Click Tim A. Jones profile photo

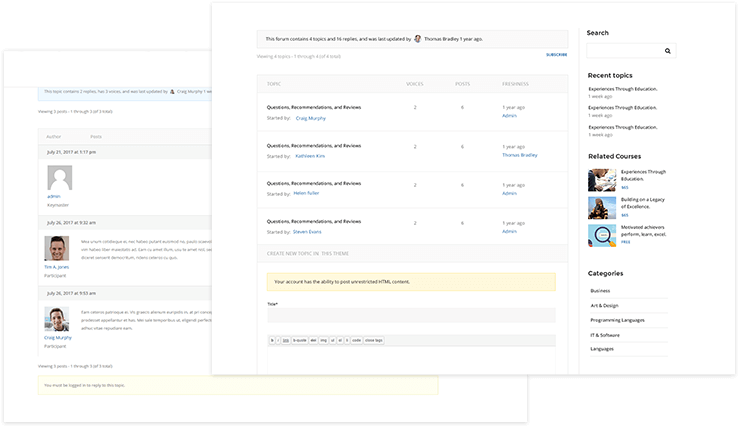[x=57, y=250]
